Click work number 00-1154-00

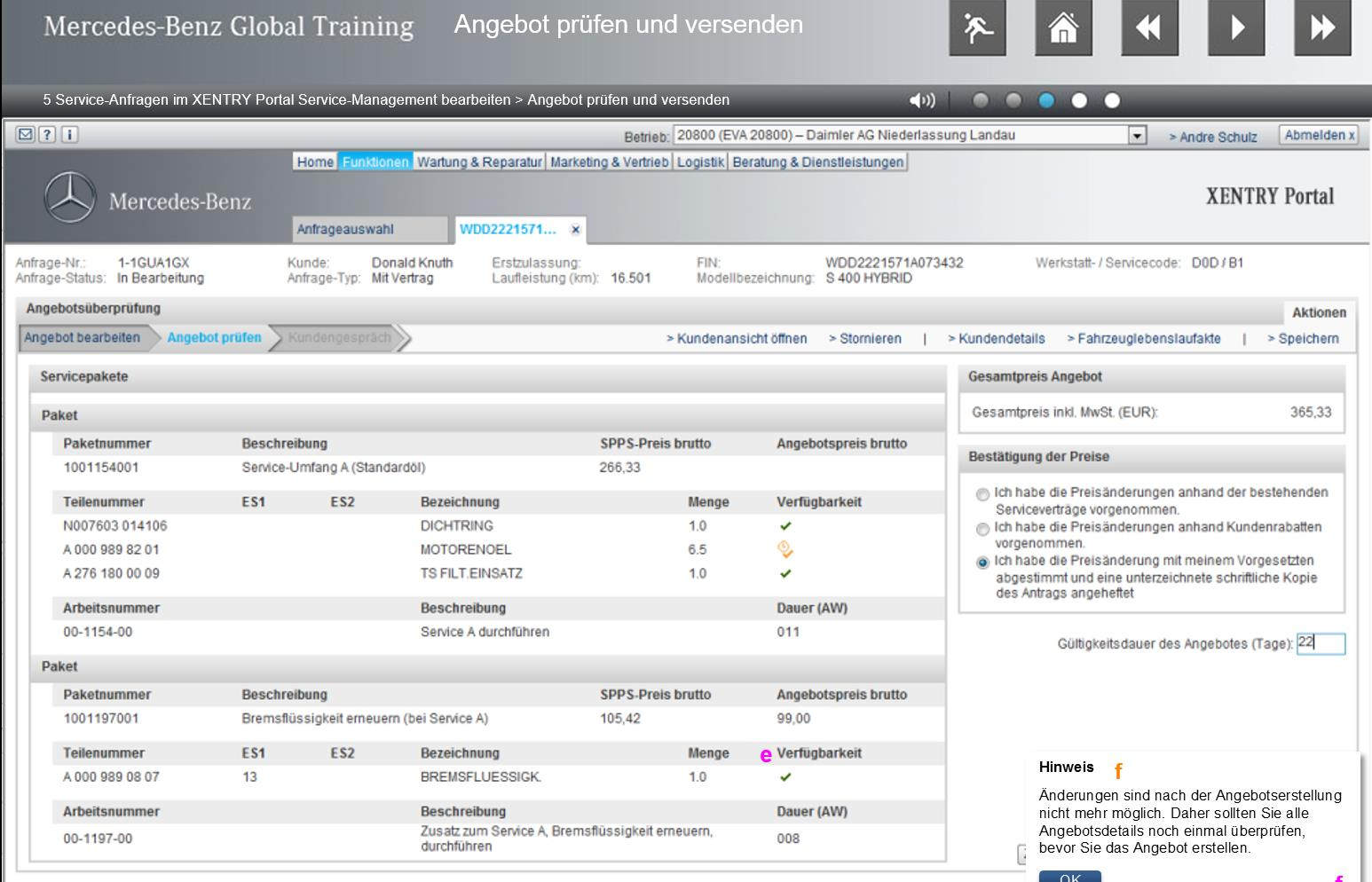[98, 633]
